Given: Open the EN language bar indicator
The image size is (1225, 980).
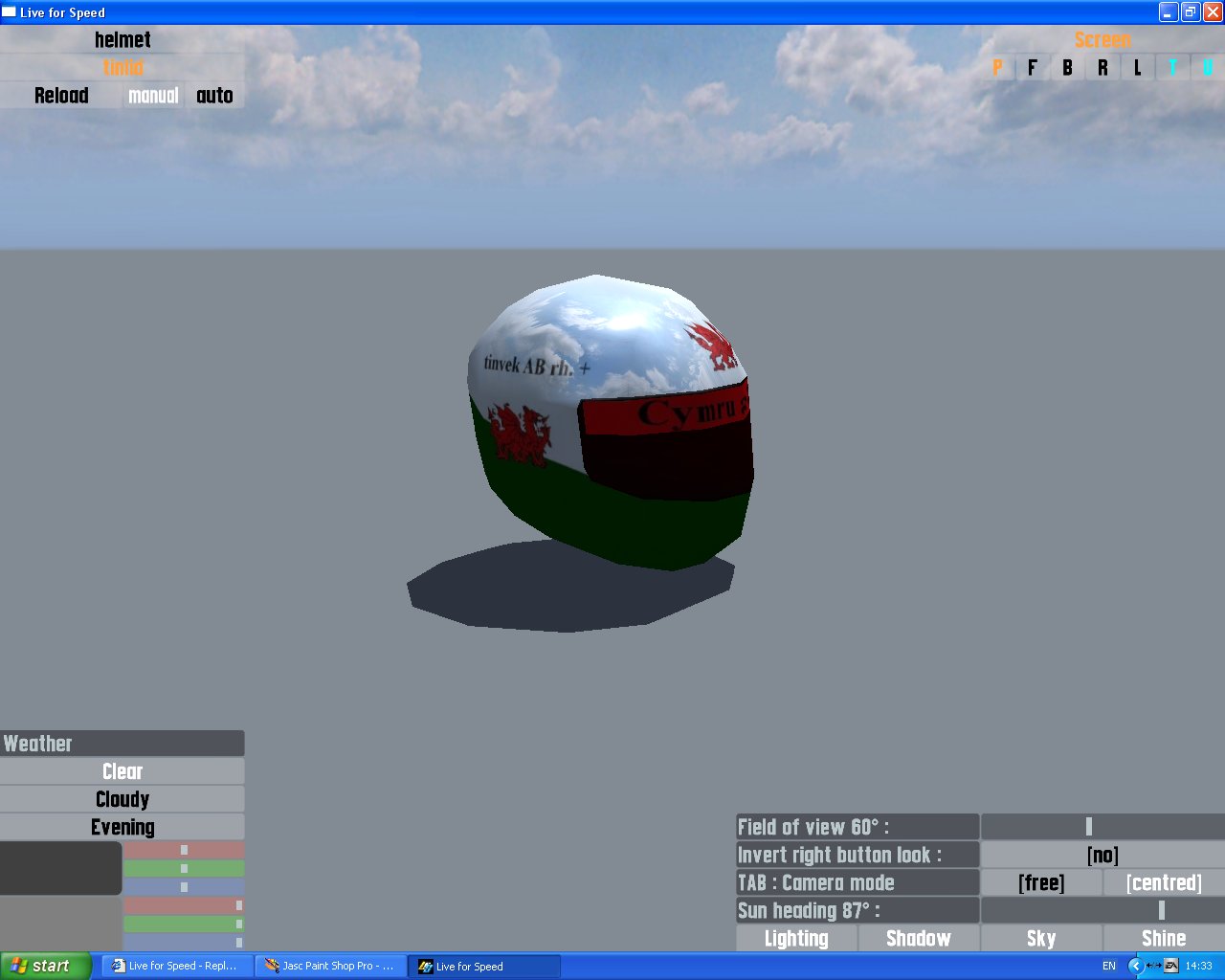Looking at the screenshot, I should pyautogui.click(x=1109, y=966).
